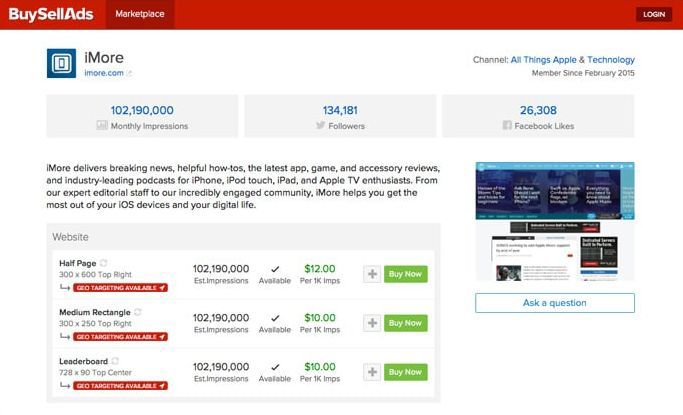Open the Technology channel link

pyautogui.click(x=611, y=60)
